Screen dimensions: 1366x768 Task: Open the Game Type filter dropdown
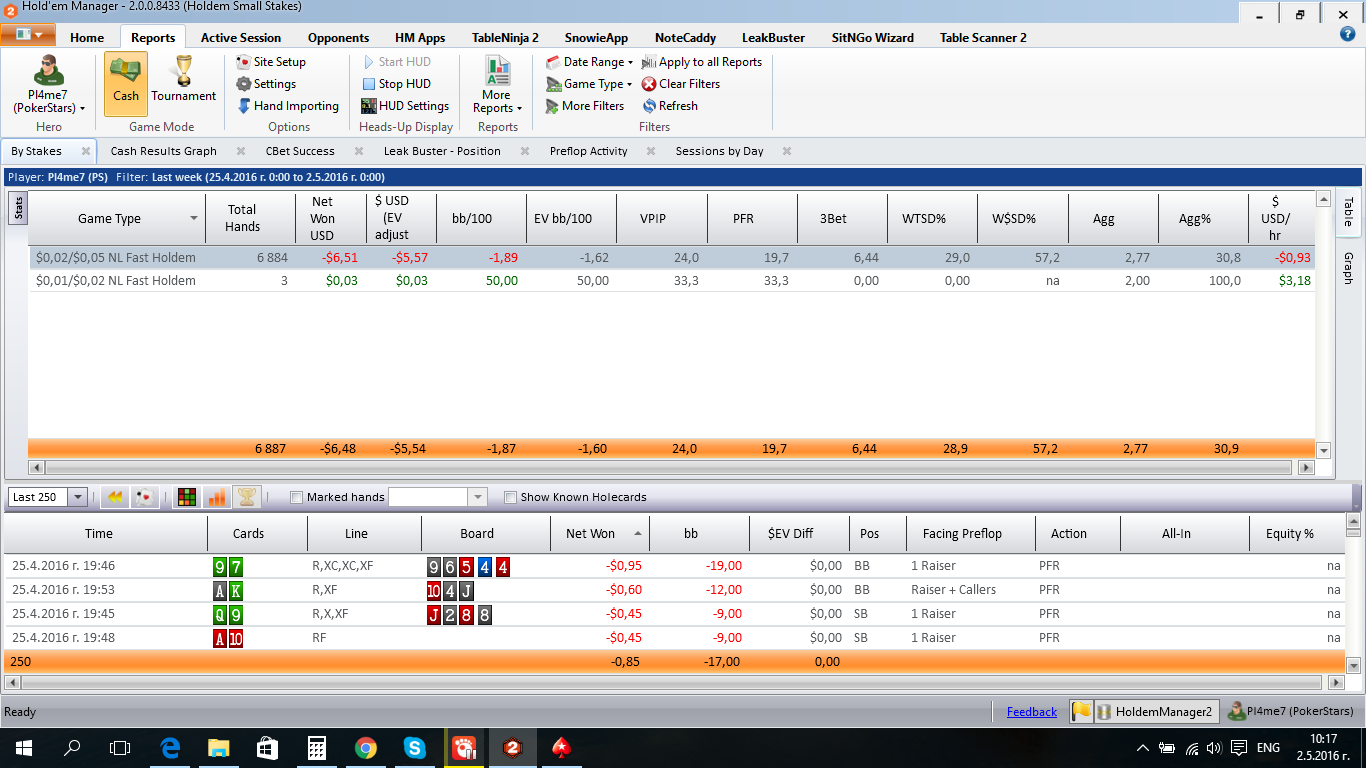(590, 84)
